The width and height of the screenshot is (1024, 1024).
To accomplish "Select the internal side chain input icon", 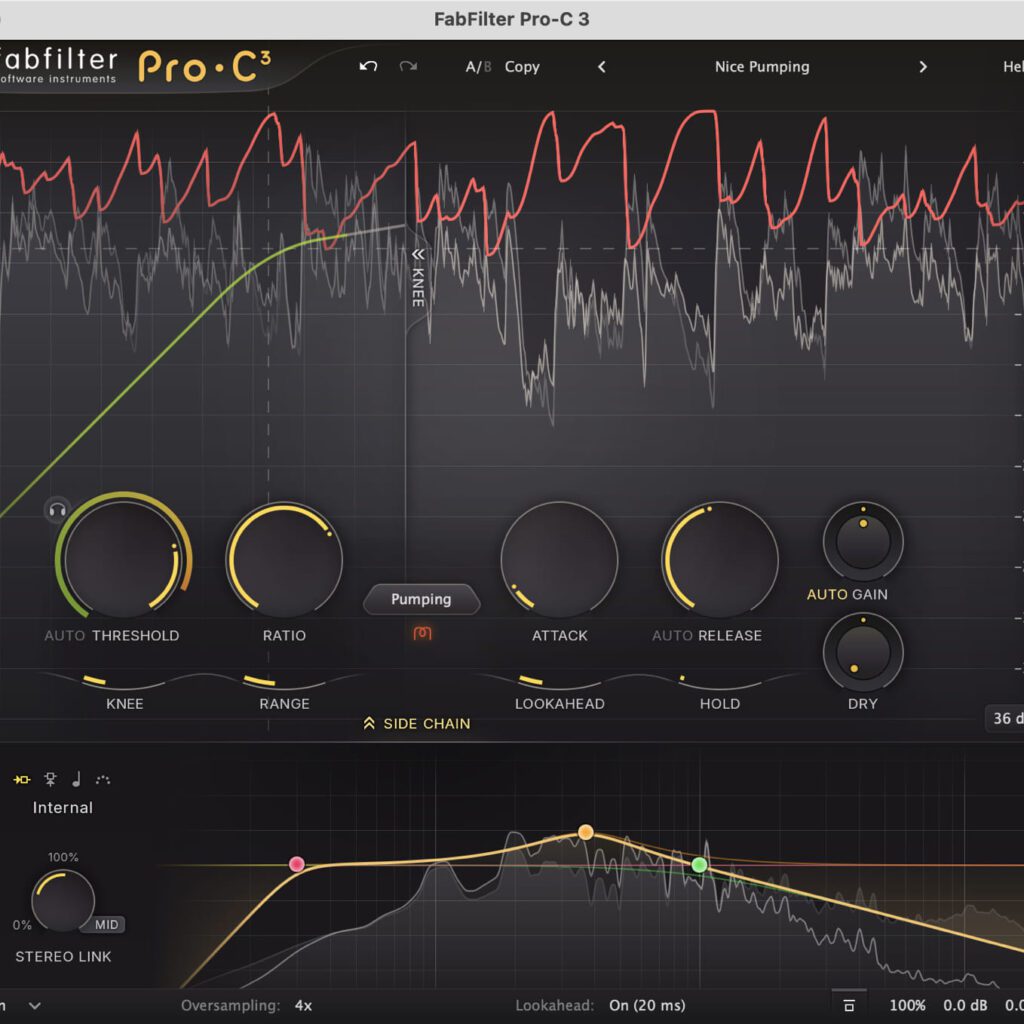I will [x=22, y=780].
